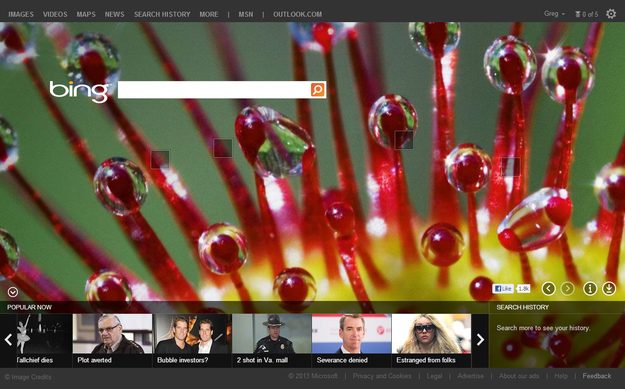625x389 pixels.
Task: Open the 'Plot averted' news thumbnail
Action: point(112,340)
